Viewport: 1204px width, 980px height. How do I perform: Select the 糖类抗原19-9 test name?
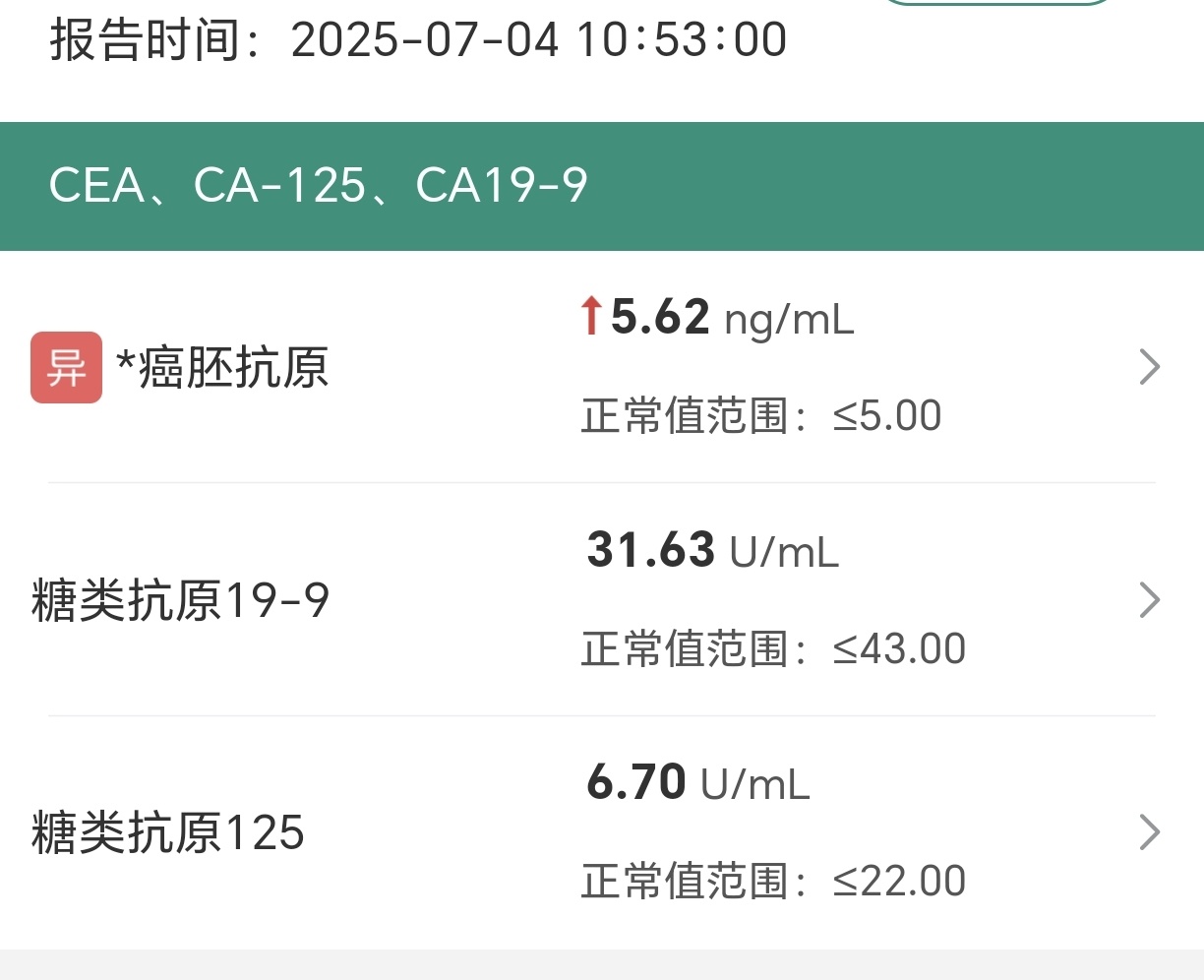(x=180, y=600)
